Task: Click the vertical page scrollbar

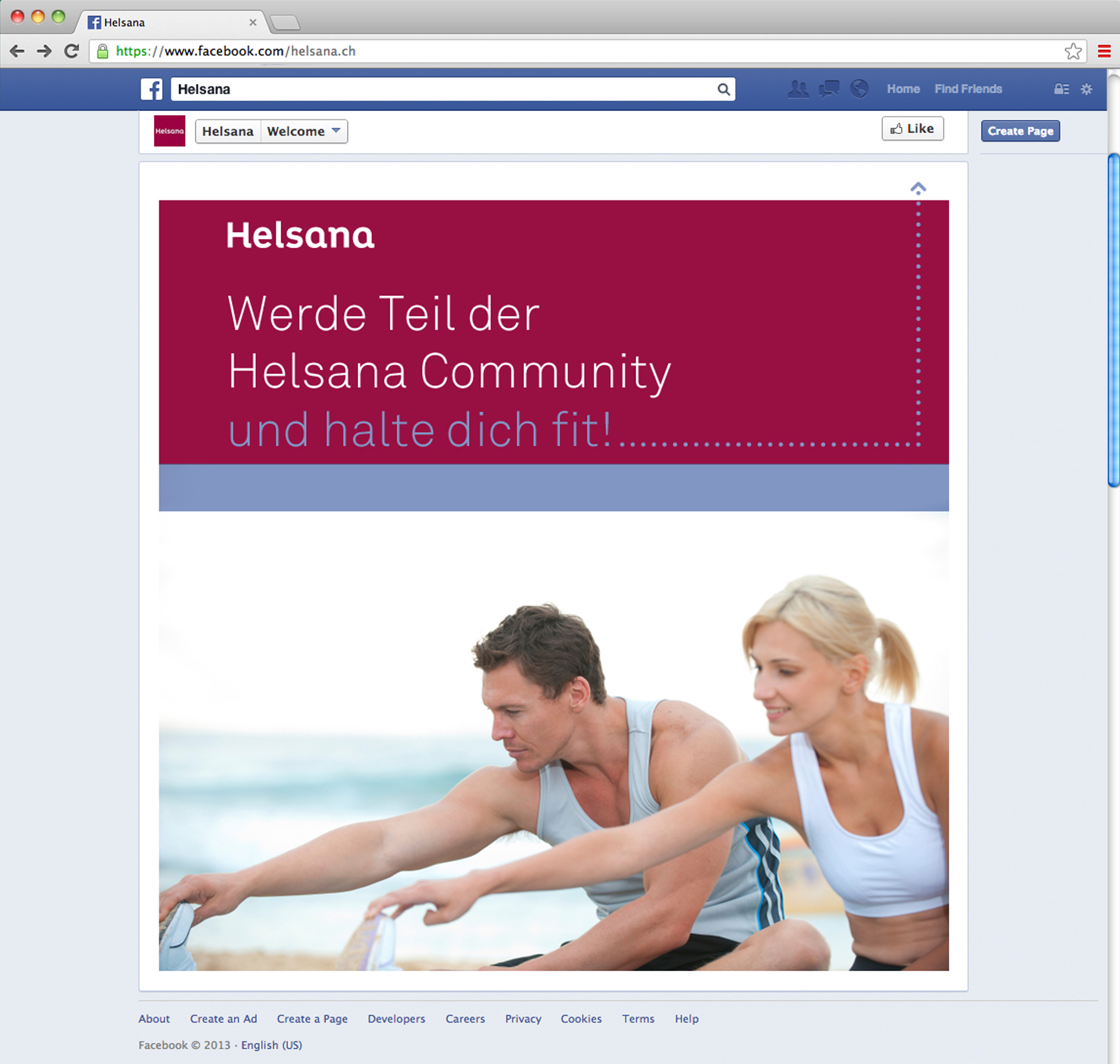Action: pyautogui.click(x=1114, y=320)
